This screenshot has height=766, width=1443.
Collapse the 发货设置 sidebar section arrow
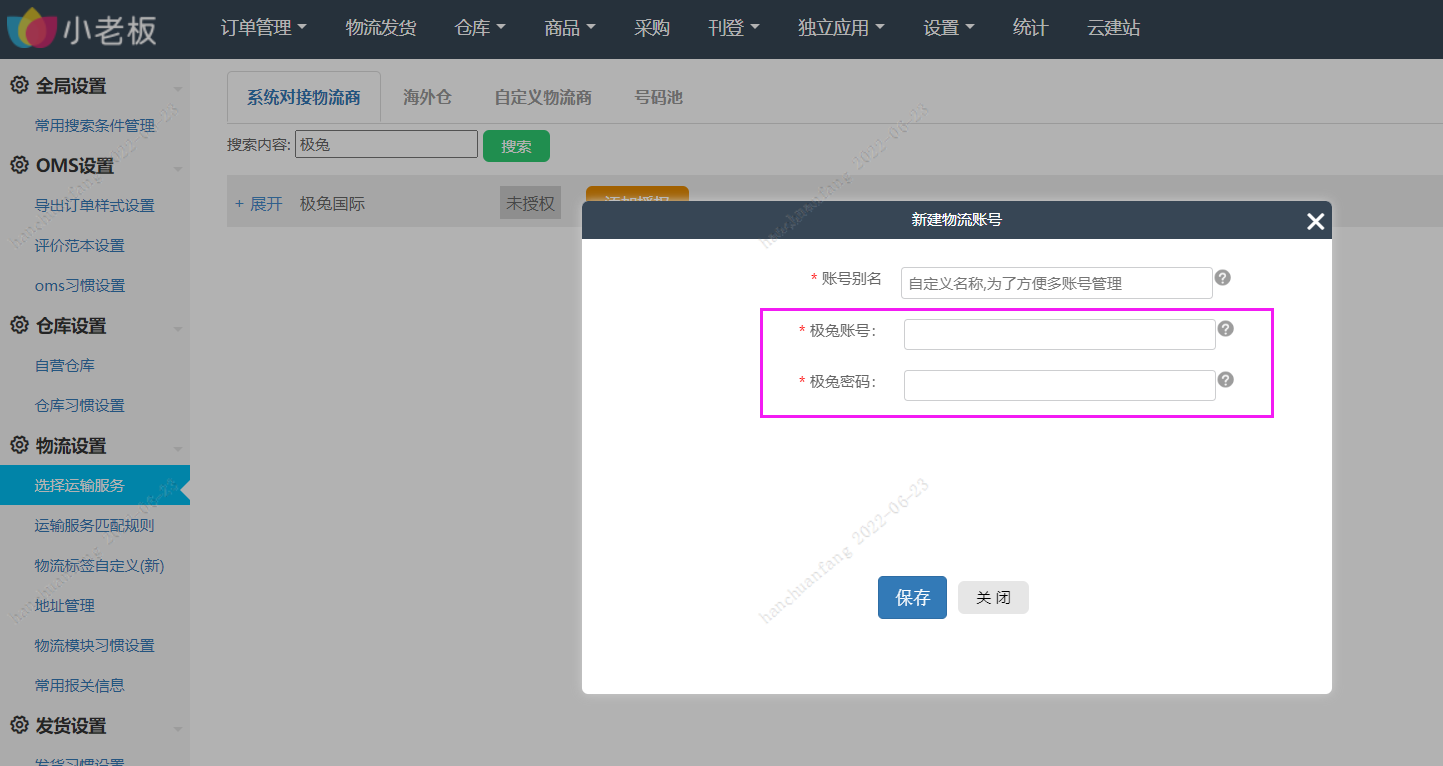[x=177, y=729]
